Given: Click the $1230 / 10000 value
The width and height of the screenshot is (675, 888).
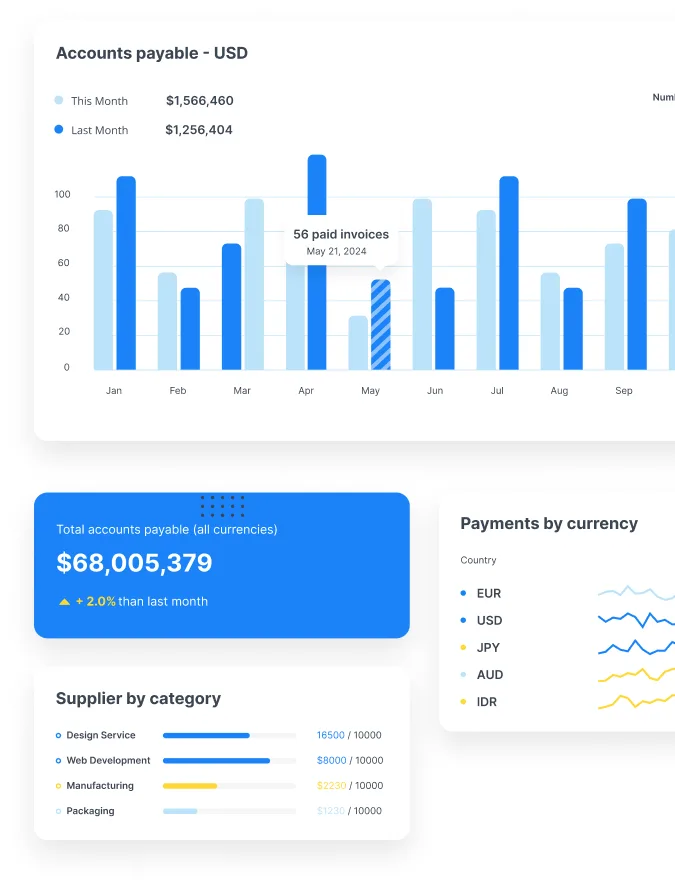Looking at the screenshot, I should pos(349,811).
